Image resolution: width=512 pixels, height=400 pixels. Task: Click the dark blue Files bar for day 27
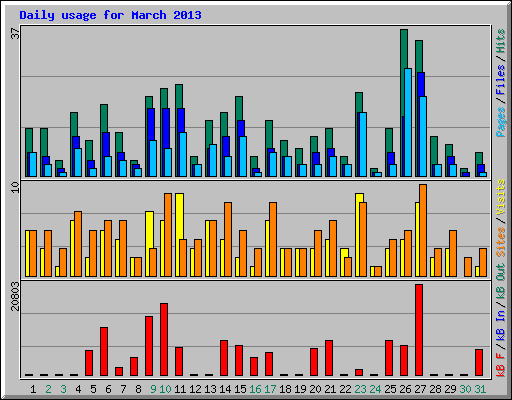tap(421, 84)
